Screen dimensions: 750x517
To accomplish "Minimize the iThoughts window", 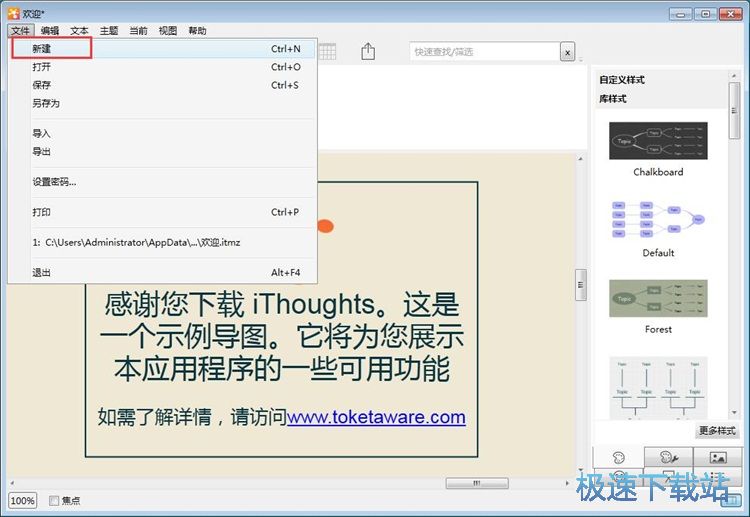I will 680,14.
